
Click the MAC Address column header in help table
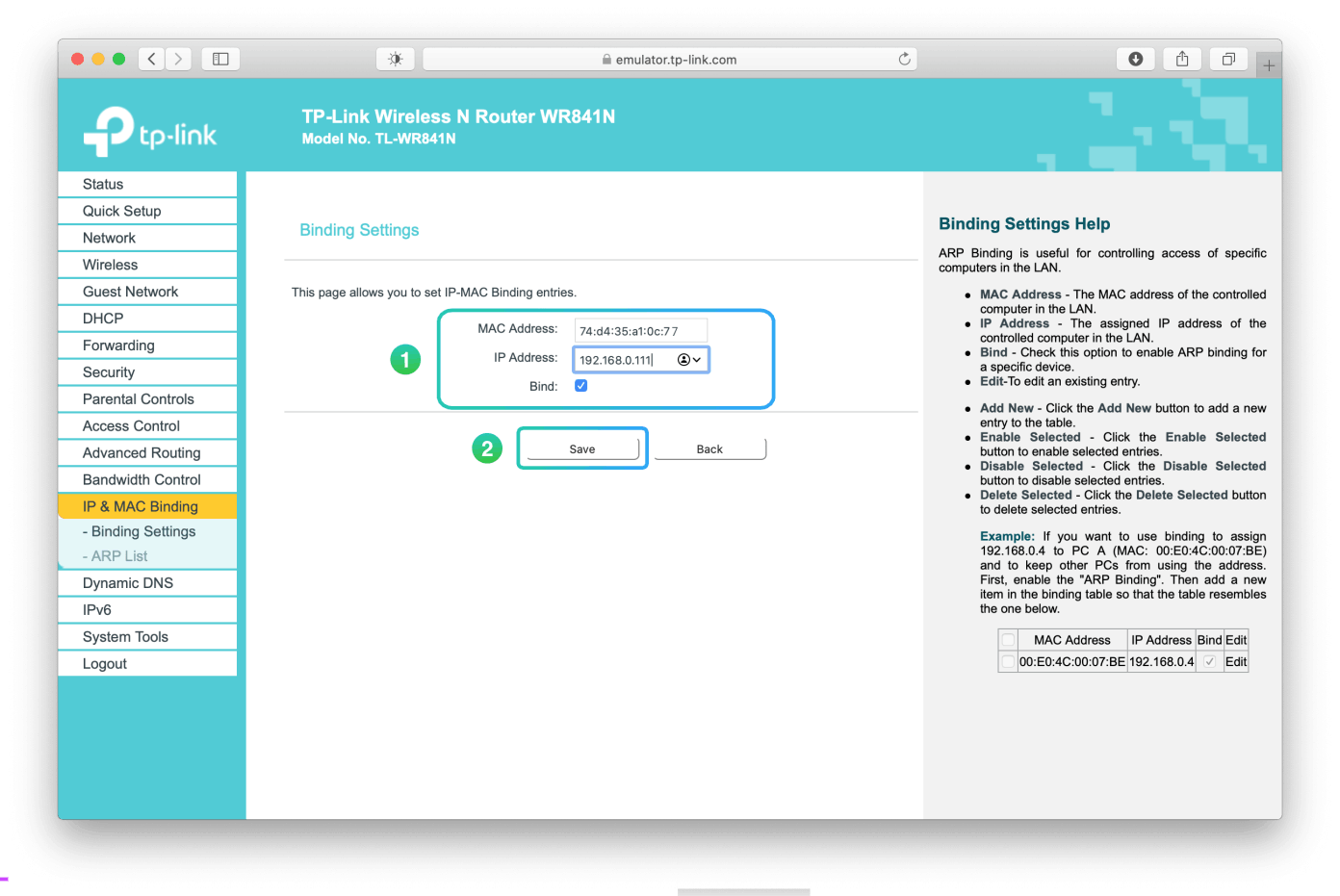pyautogui.click(x=1072, y=640)
